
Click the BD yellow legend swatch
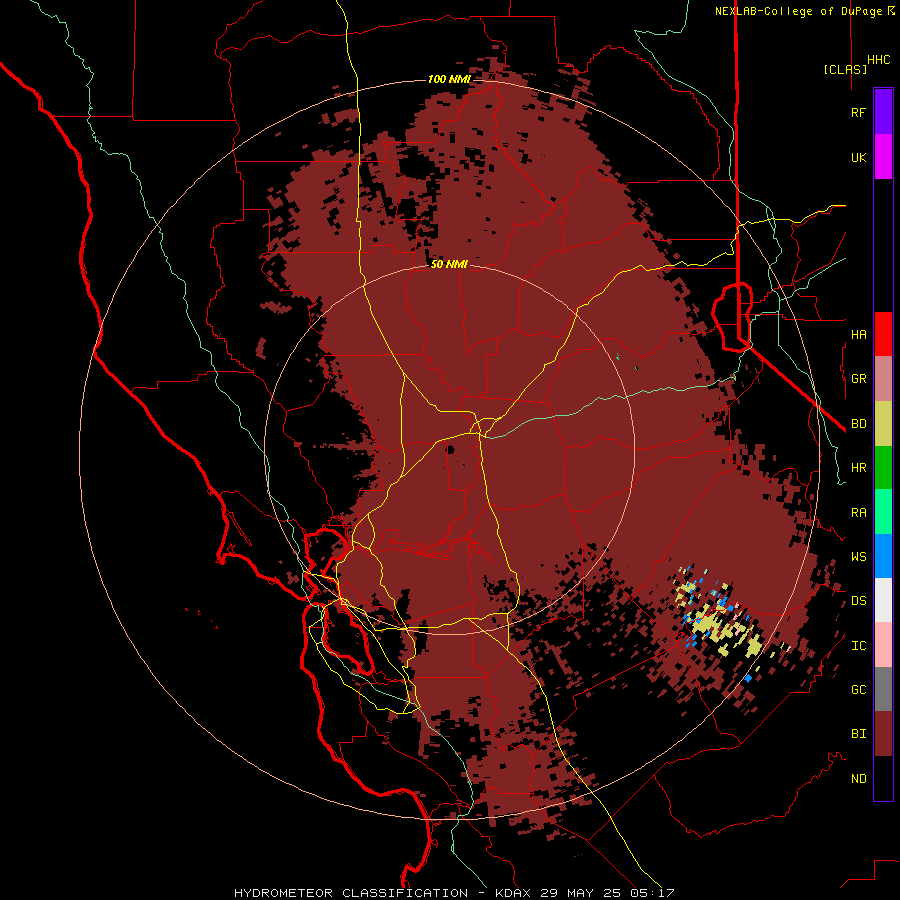point(883,424)
